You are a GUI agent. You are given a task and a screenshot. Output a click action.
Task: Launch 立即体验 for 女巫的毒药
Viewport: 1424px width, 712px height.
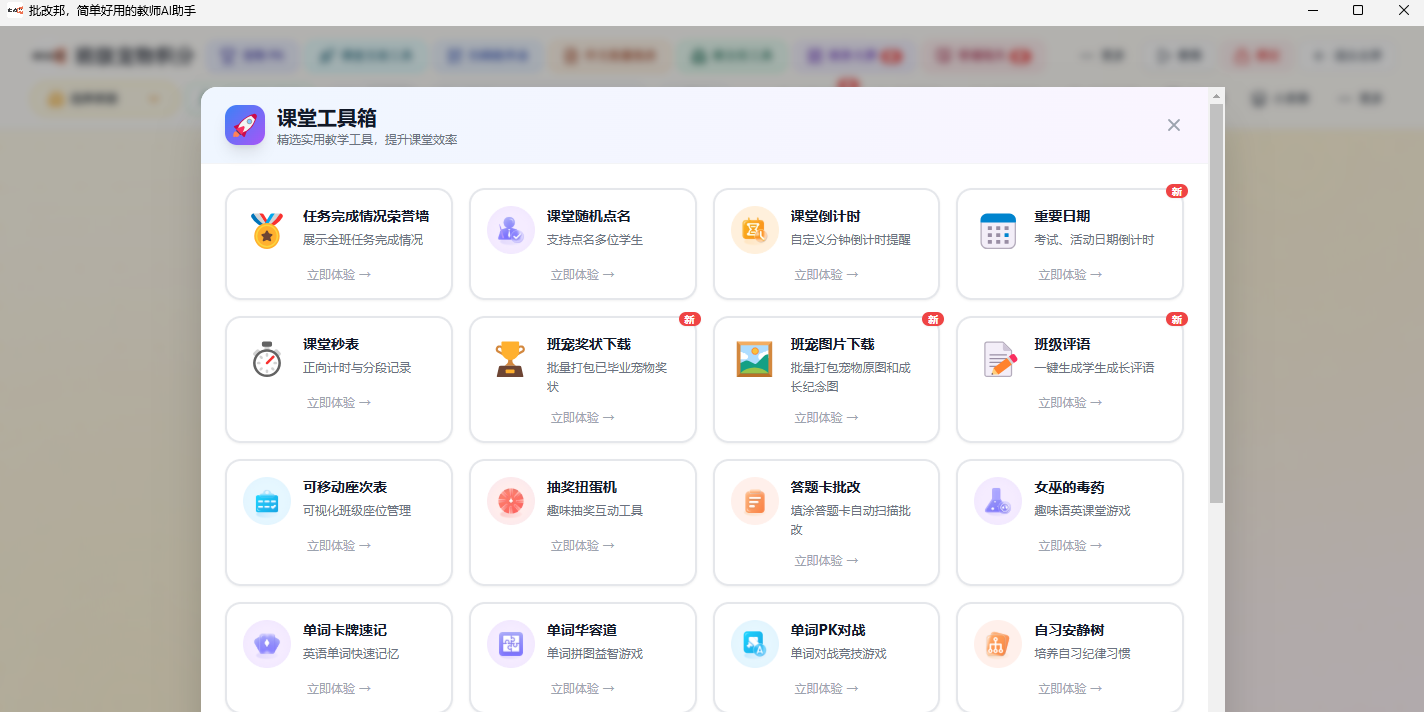(1070, 545)
